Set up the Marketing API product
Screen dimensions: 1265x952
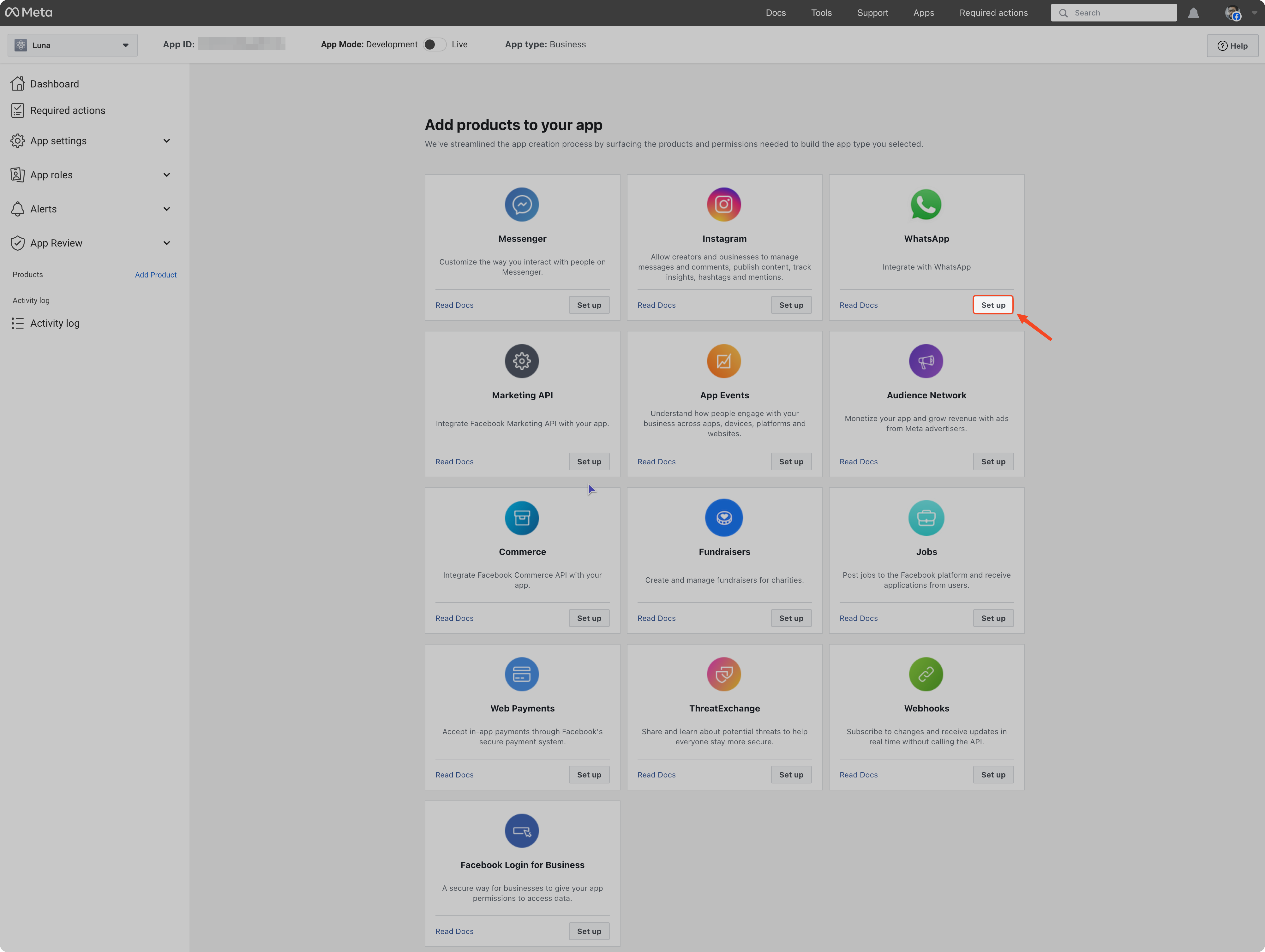(x=589, y=461)
